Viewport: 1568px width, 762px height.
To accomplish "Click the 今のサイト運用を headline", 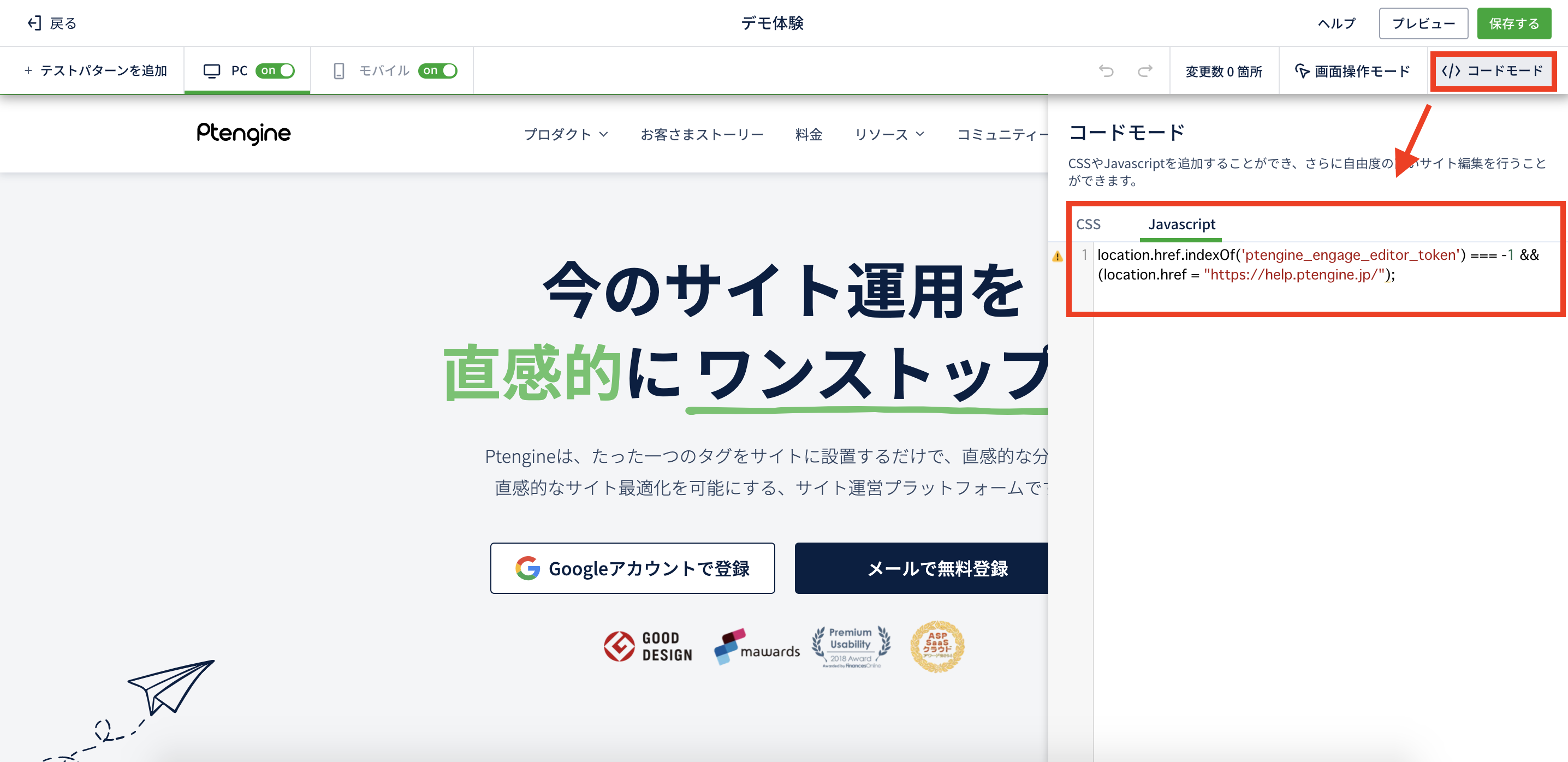I will (x=784, y=290).
